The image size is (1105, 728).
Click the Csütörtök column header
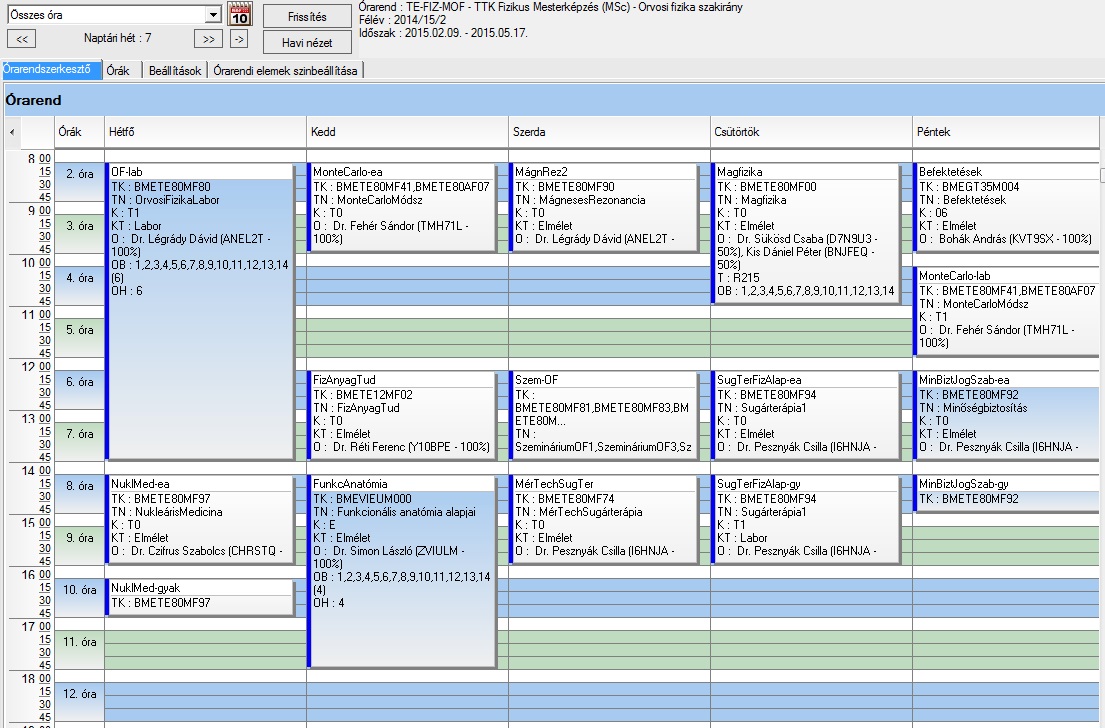[811, 132]
